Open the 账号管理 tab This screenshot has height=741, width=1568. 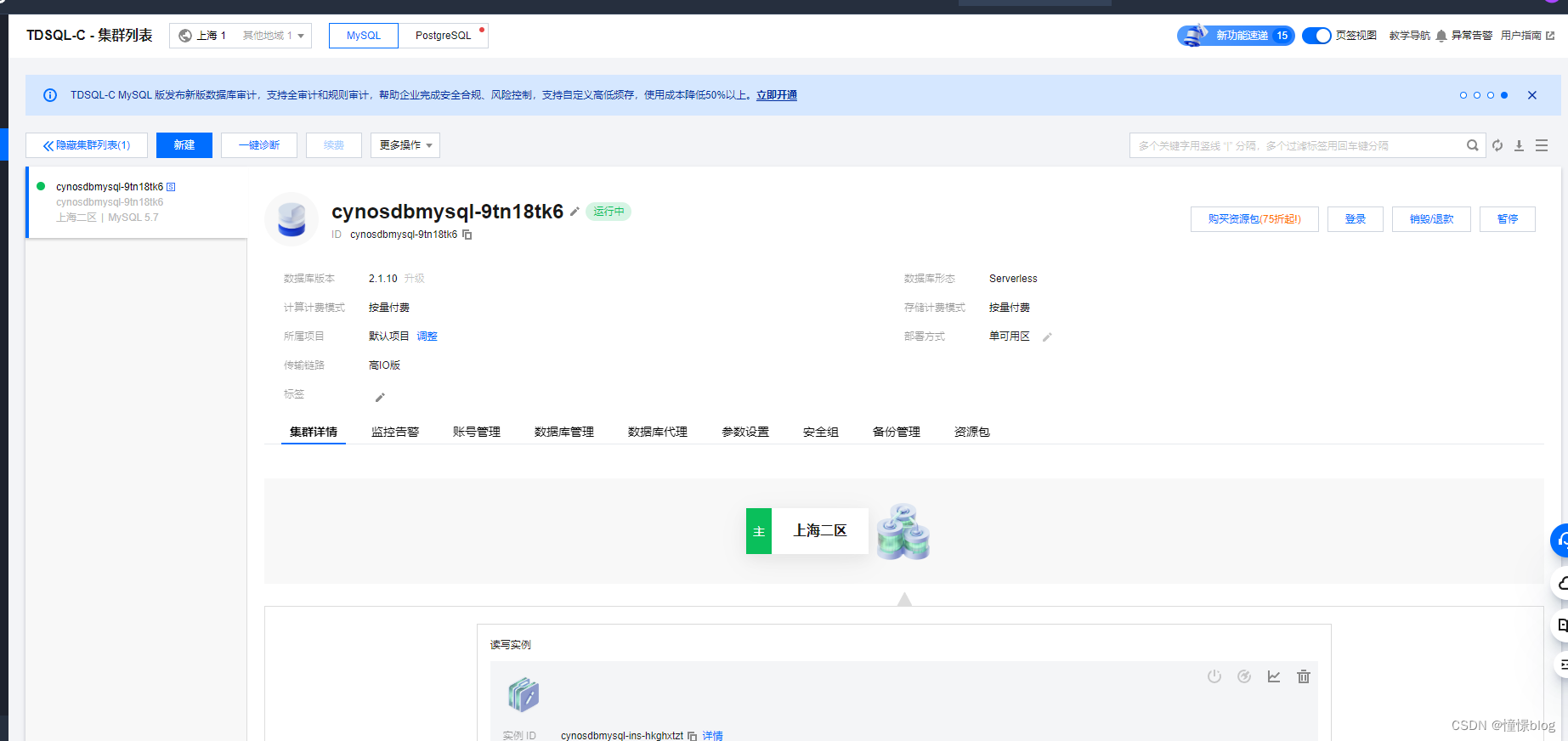pos(477,432)
